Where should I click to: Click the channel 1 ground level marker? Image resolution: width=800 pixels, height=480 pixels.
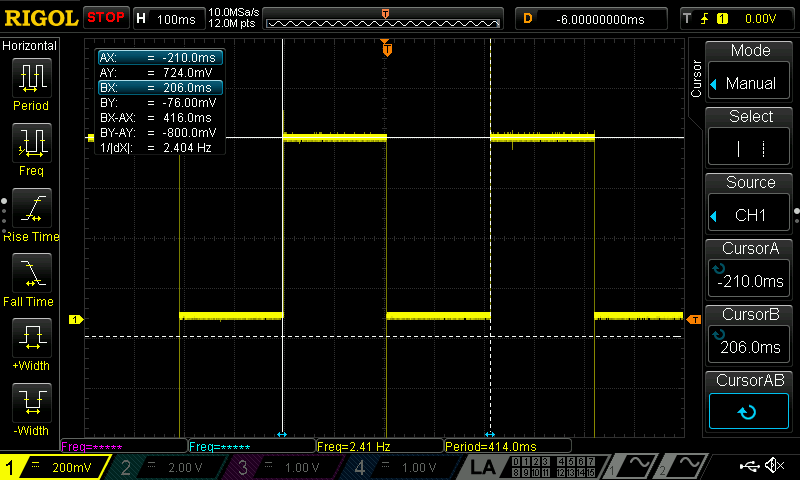[76, 319]
